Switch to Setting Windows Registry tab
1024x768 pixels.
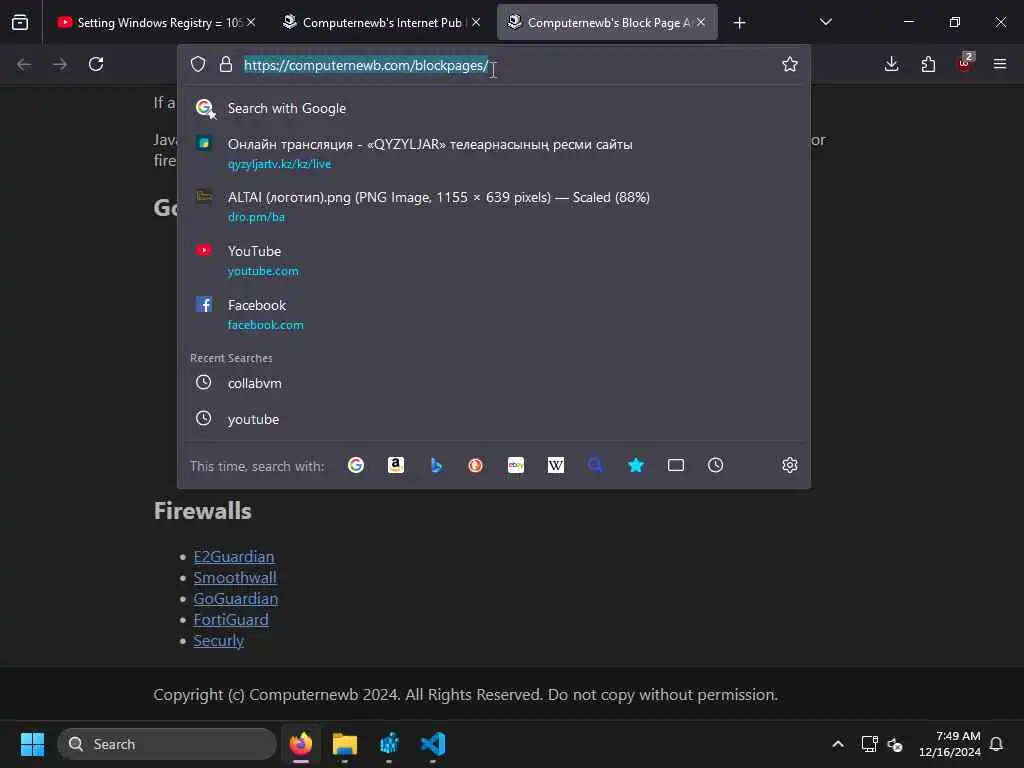tap(157, 23)
